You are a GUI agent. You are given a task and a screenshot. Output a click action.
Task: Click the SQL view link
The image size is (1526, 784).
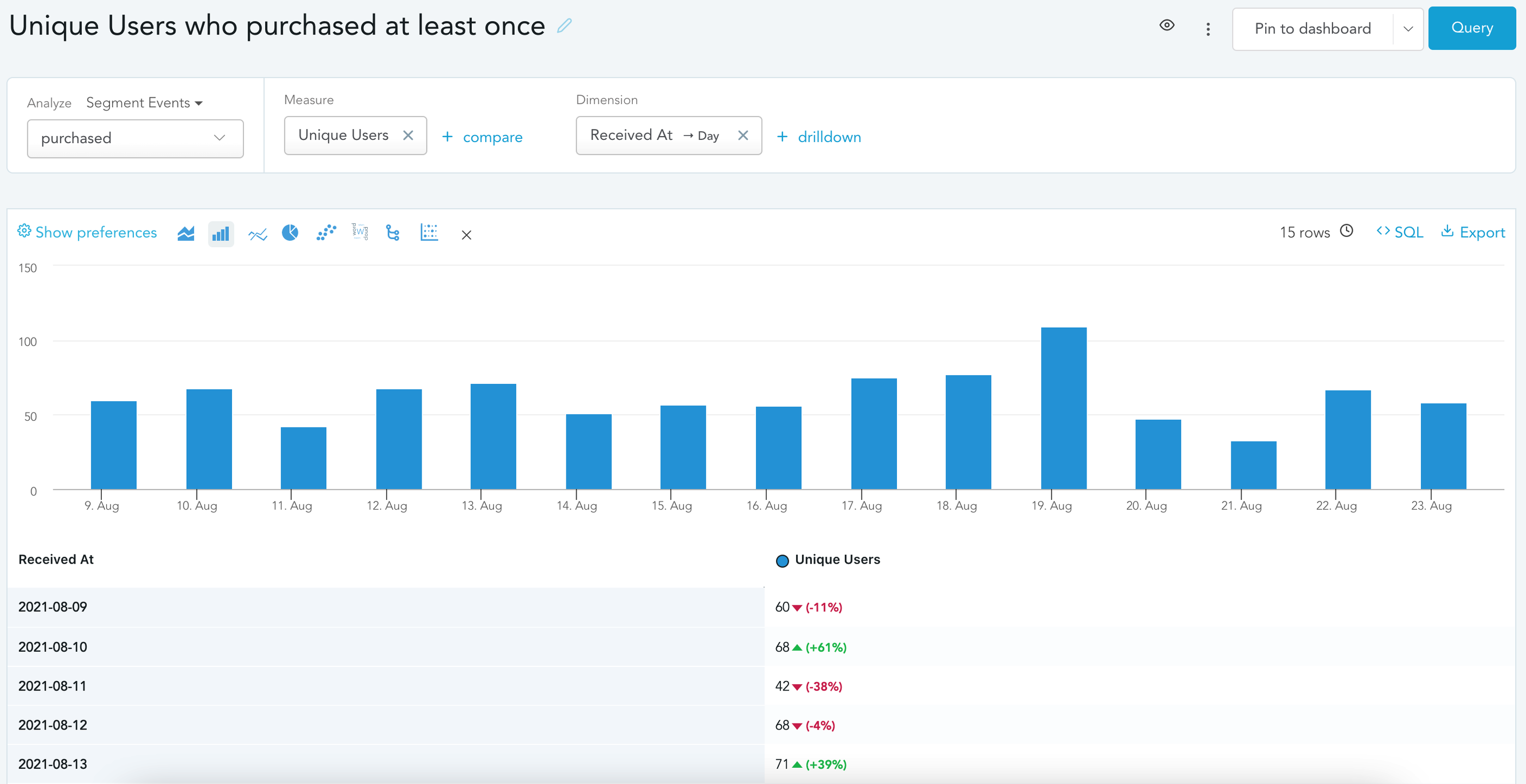pos(1400,232)
